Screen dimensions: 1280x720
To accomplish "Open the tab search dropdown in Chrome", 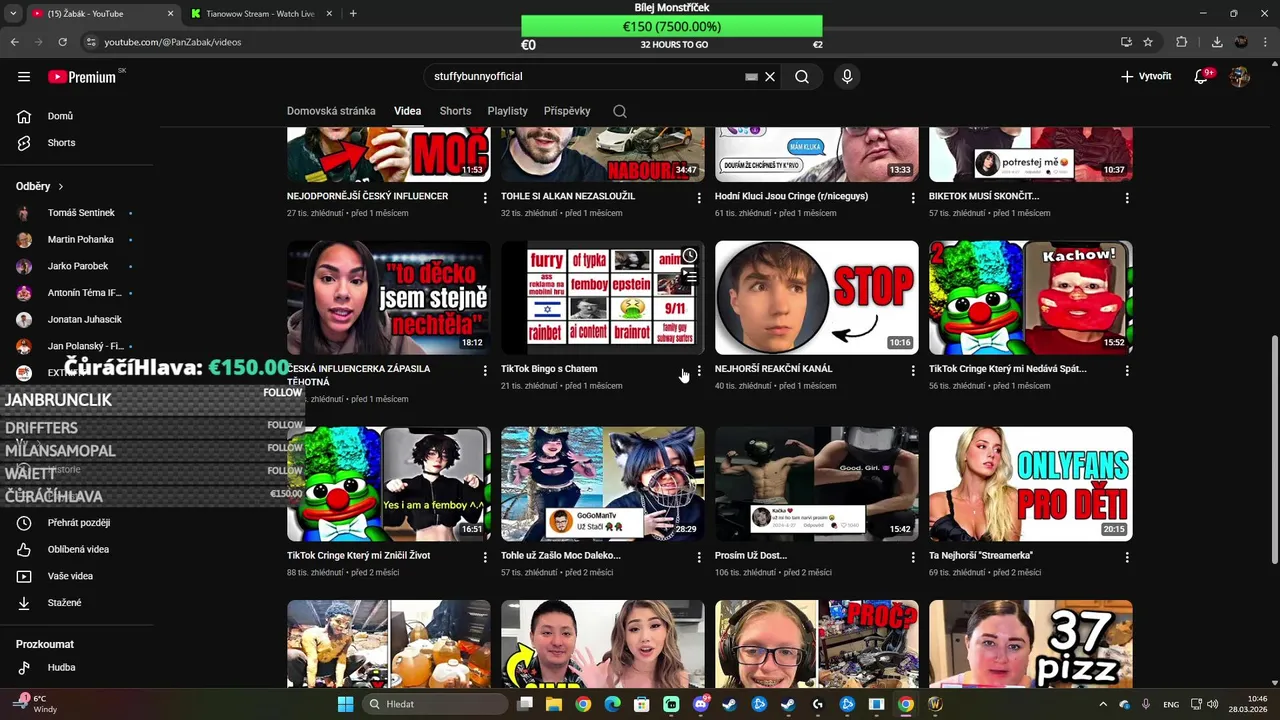I will tap(14, 14).
